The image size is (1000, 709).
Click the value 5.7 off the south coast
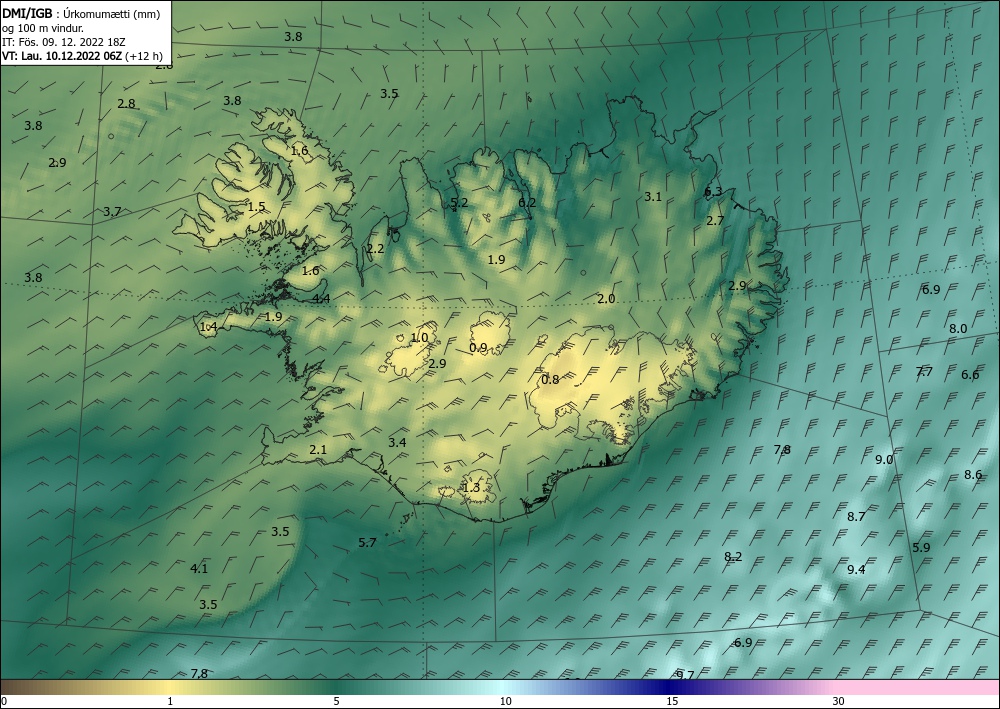[367, 543]
